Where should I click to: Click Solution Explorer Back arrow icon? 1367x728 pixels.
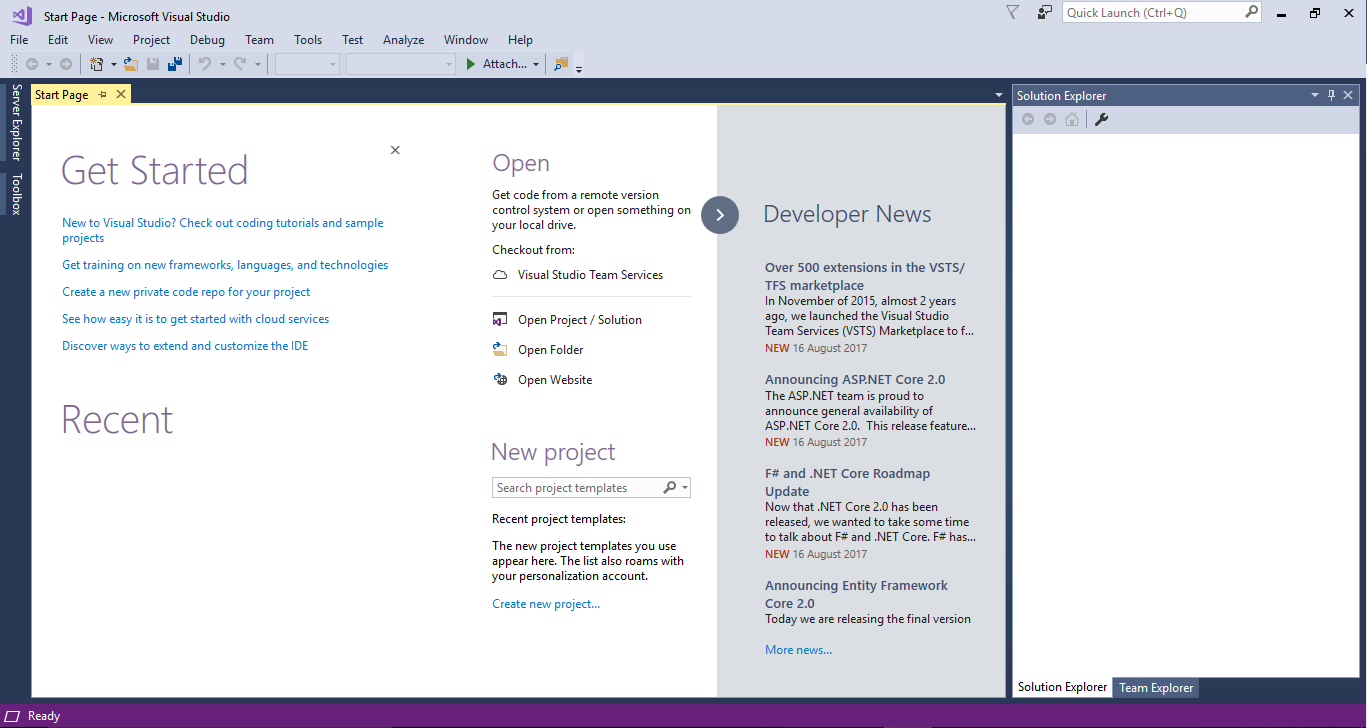pos(1027,120)
